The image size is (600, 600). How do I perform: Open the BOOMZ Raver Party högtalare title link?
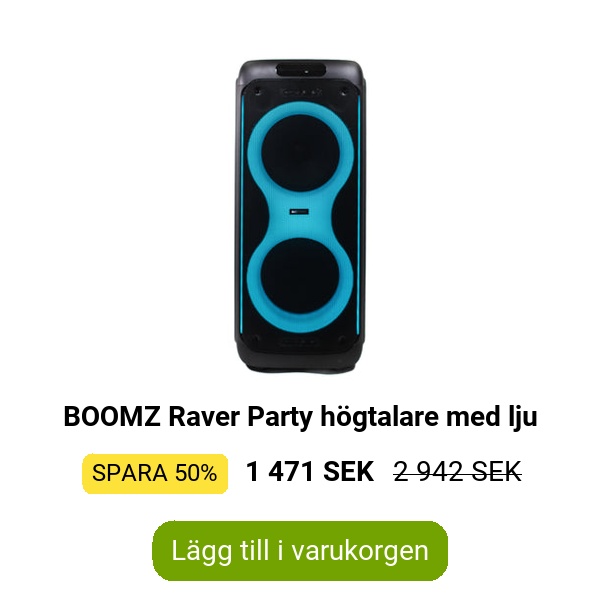[300, 417]
